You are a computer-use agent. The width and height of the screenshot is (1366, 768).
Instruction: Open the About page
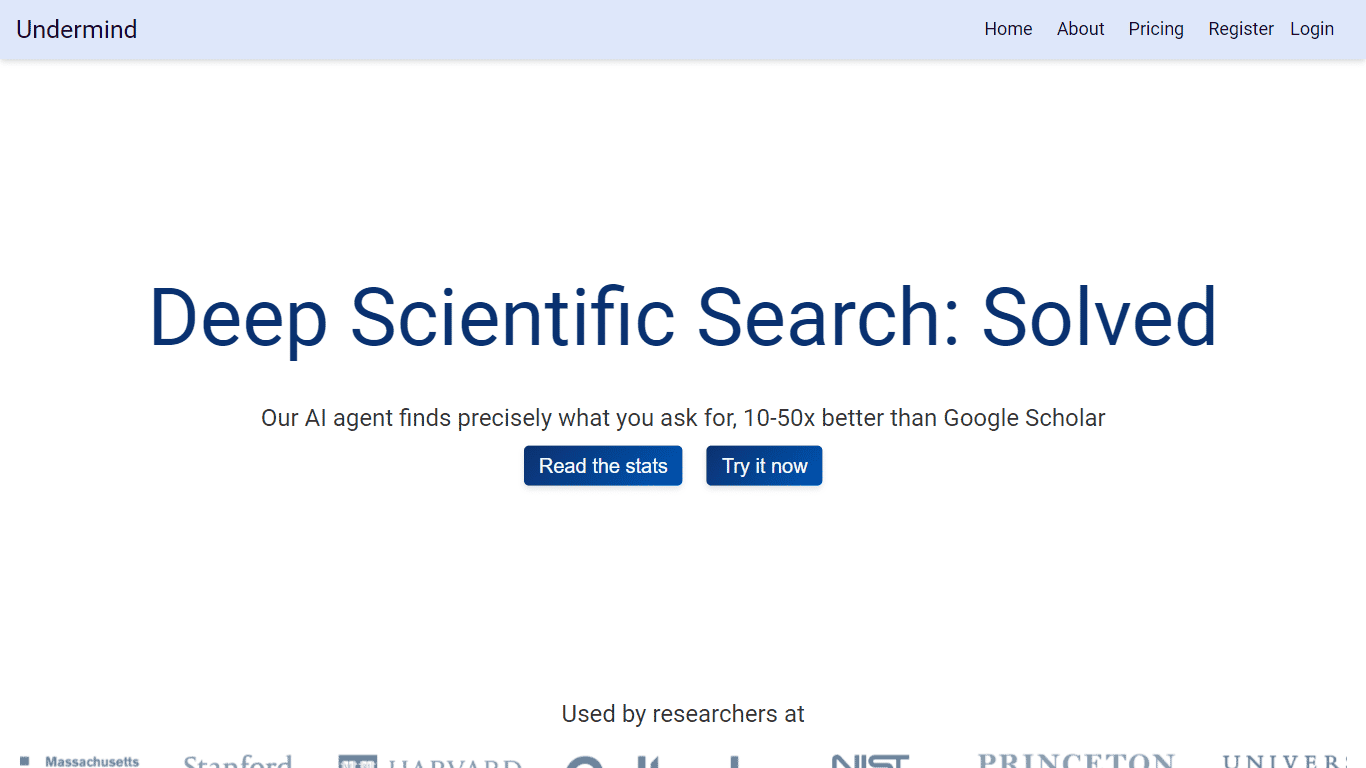[x=1080, y=29]
